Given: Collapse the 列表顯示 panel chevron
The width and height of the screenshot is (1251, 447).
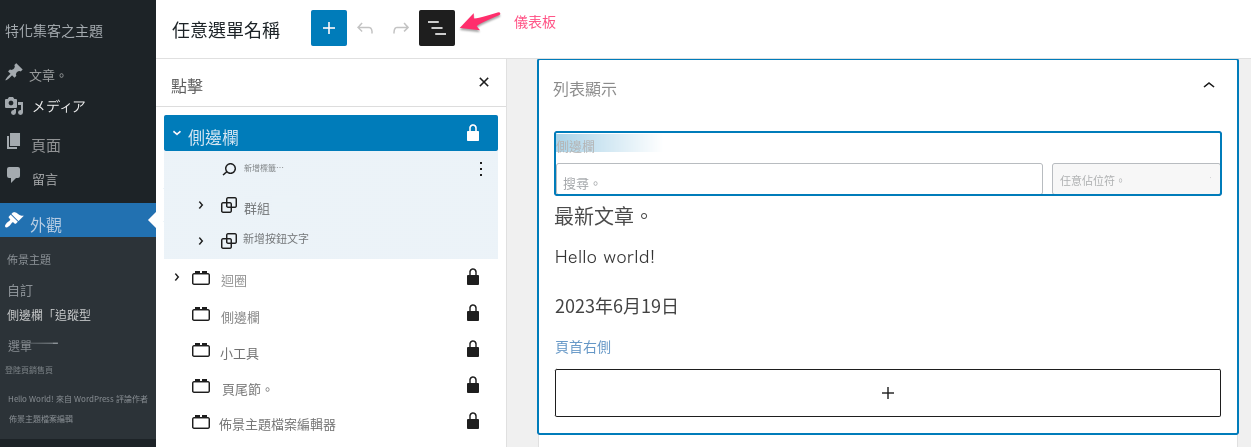Looking at the screenshot, I should (1208, 86).
